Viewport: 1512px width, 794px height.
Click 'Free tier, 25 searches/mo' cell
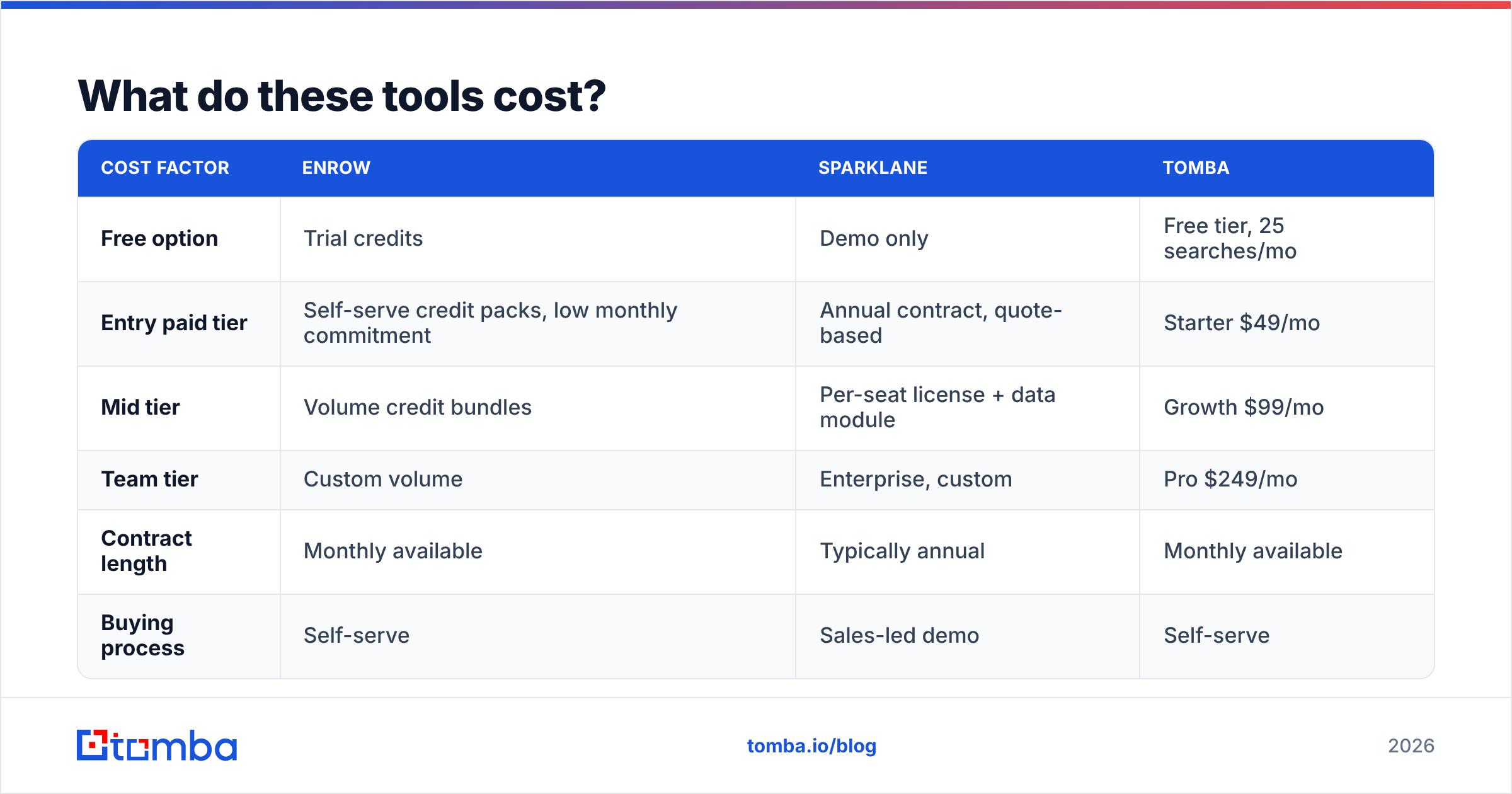click(1230, 238)
